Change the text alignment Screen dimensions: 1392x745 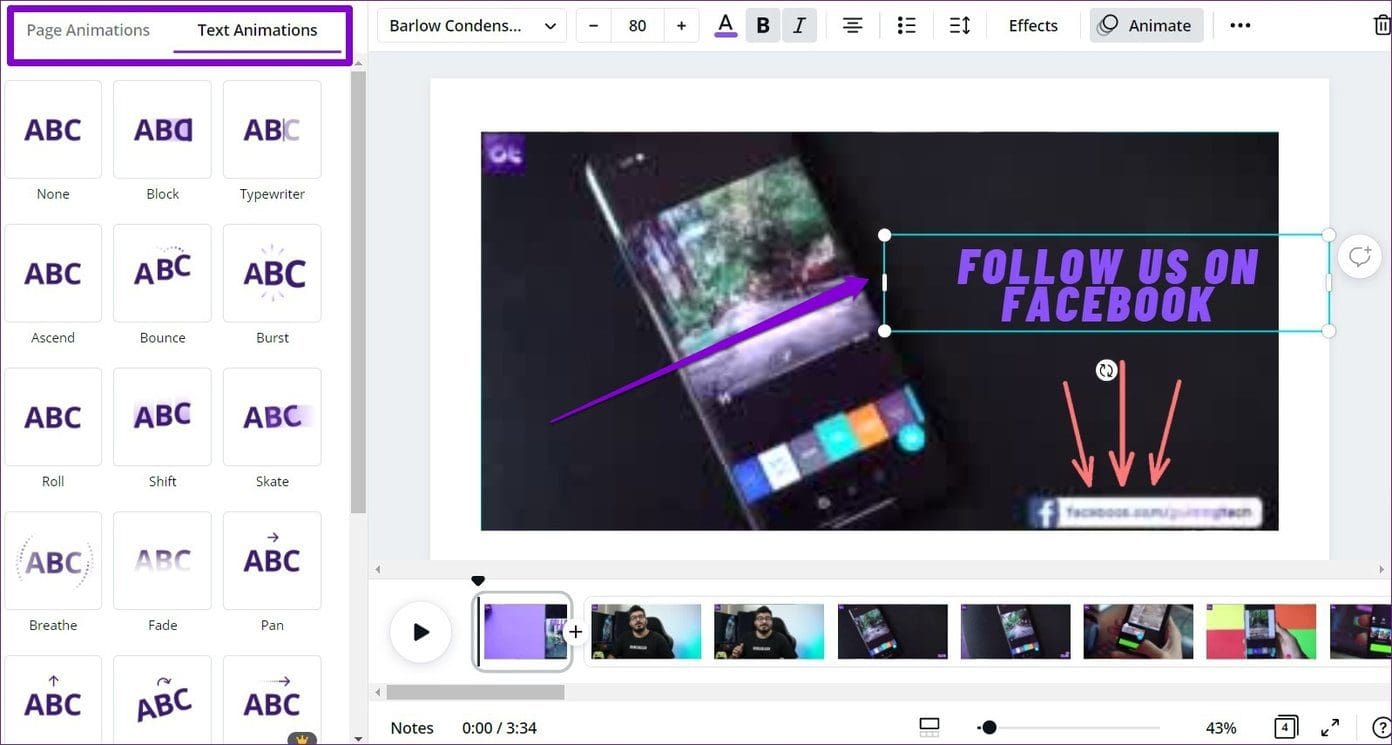coord(852,25)
